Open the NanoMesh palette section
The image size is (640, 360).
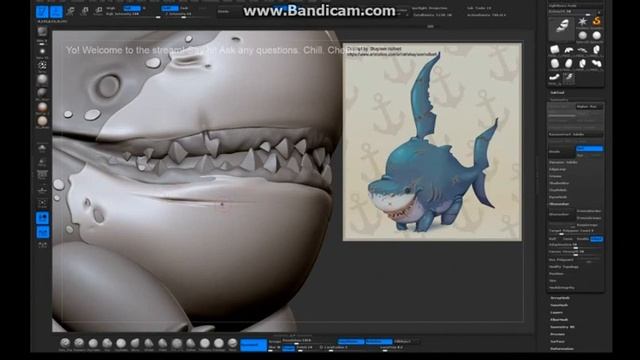tap(559, 305)
